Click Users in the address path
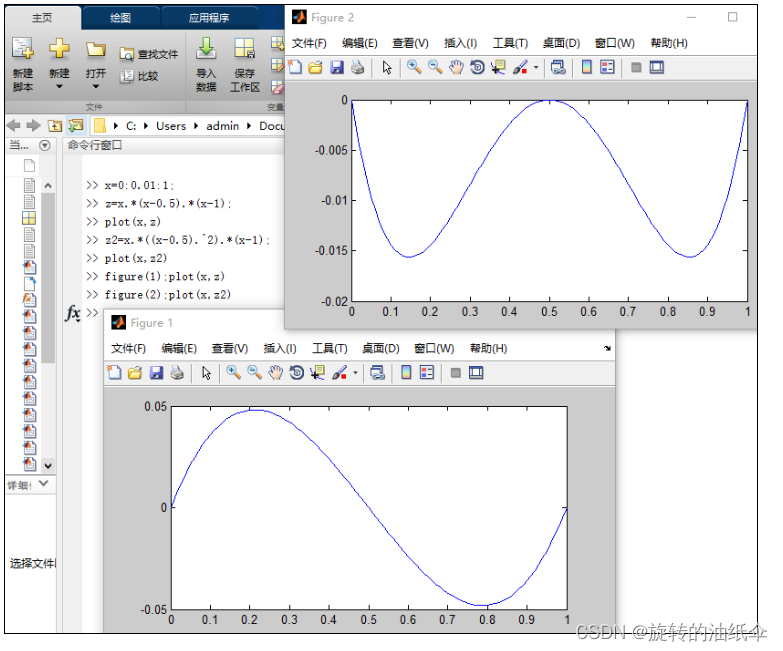Screen dimensions: 783x651 point(171,126)
